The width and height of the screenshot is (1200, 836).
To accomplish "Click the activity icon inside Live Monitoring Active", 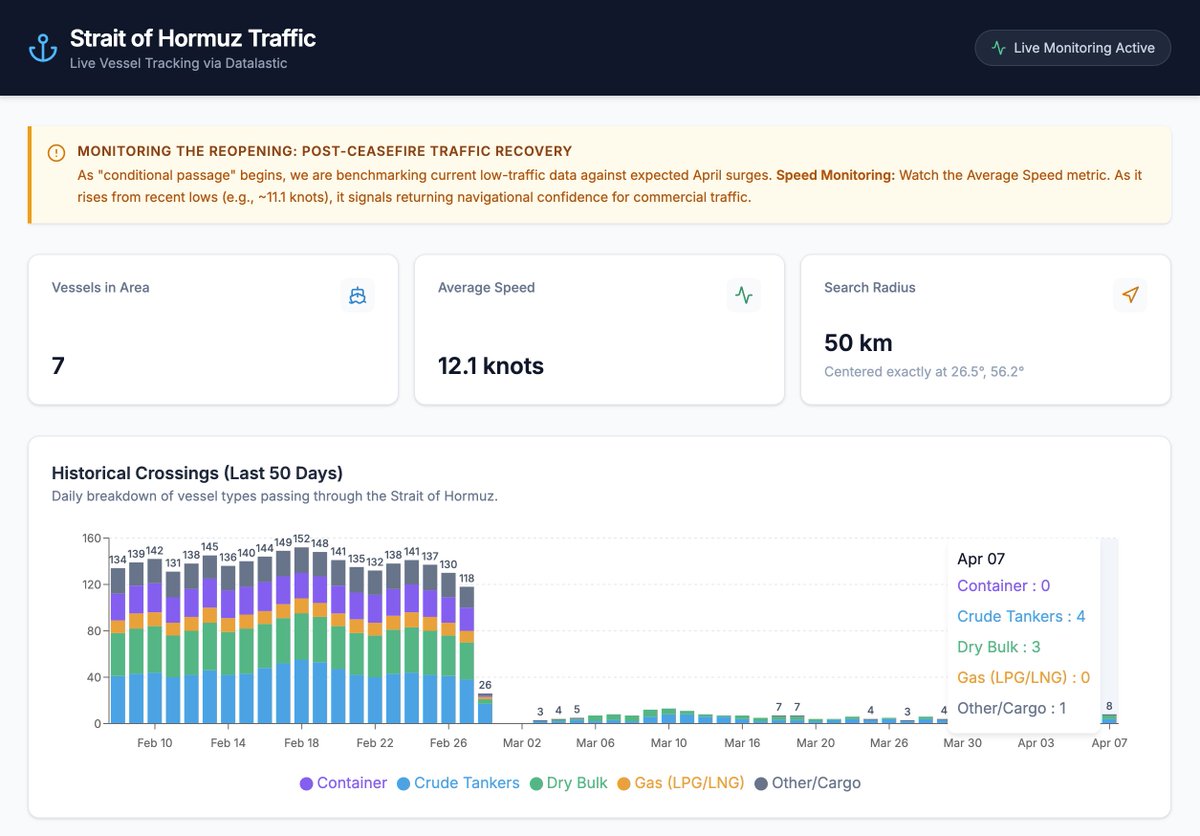I will pos(999,47).
